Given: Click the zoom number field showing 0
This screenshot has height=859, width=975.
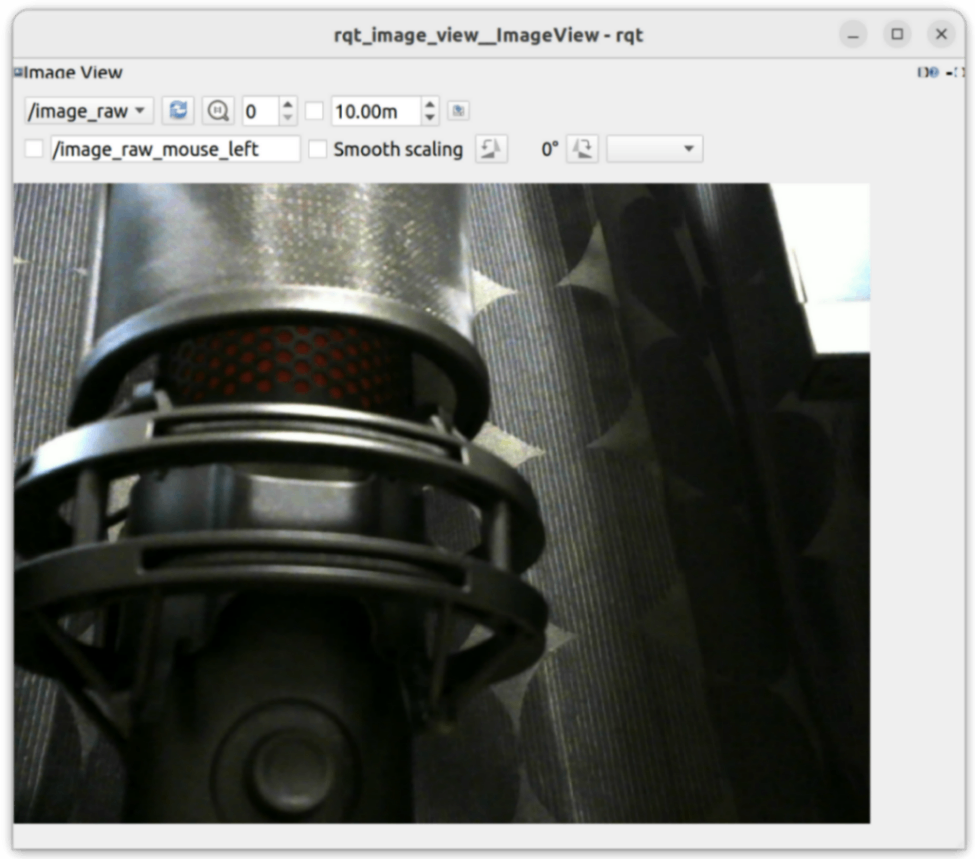Looking at the screenshot, I should pyautogui.click(x=261, y=111).
